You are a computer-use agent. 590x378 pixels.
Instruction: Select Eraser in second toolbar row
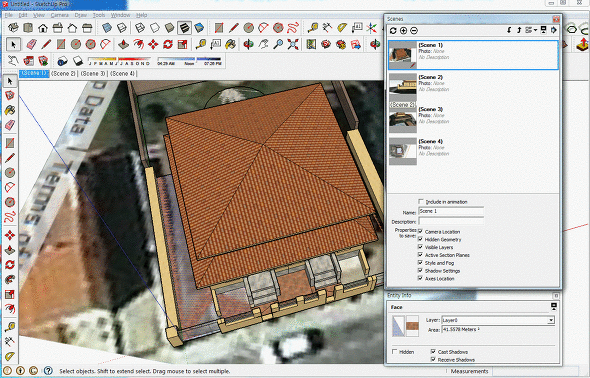pos(32,44)
